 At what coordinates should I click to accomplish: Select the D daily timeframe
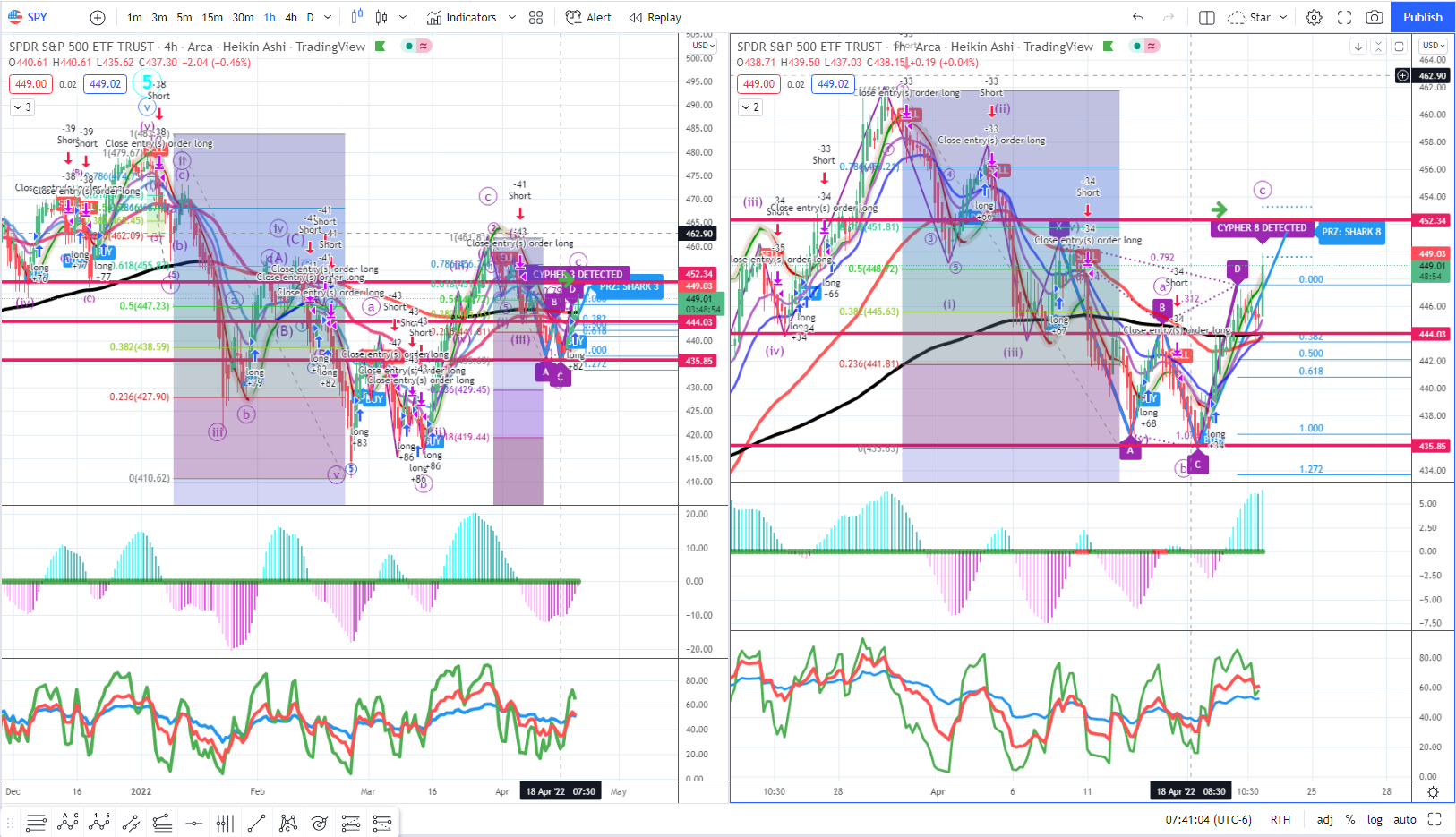(311, 17)
